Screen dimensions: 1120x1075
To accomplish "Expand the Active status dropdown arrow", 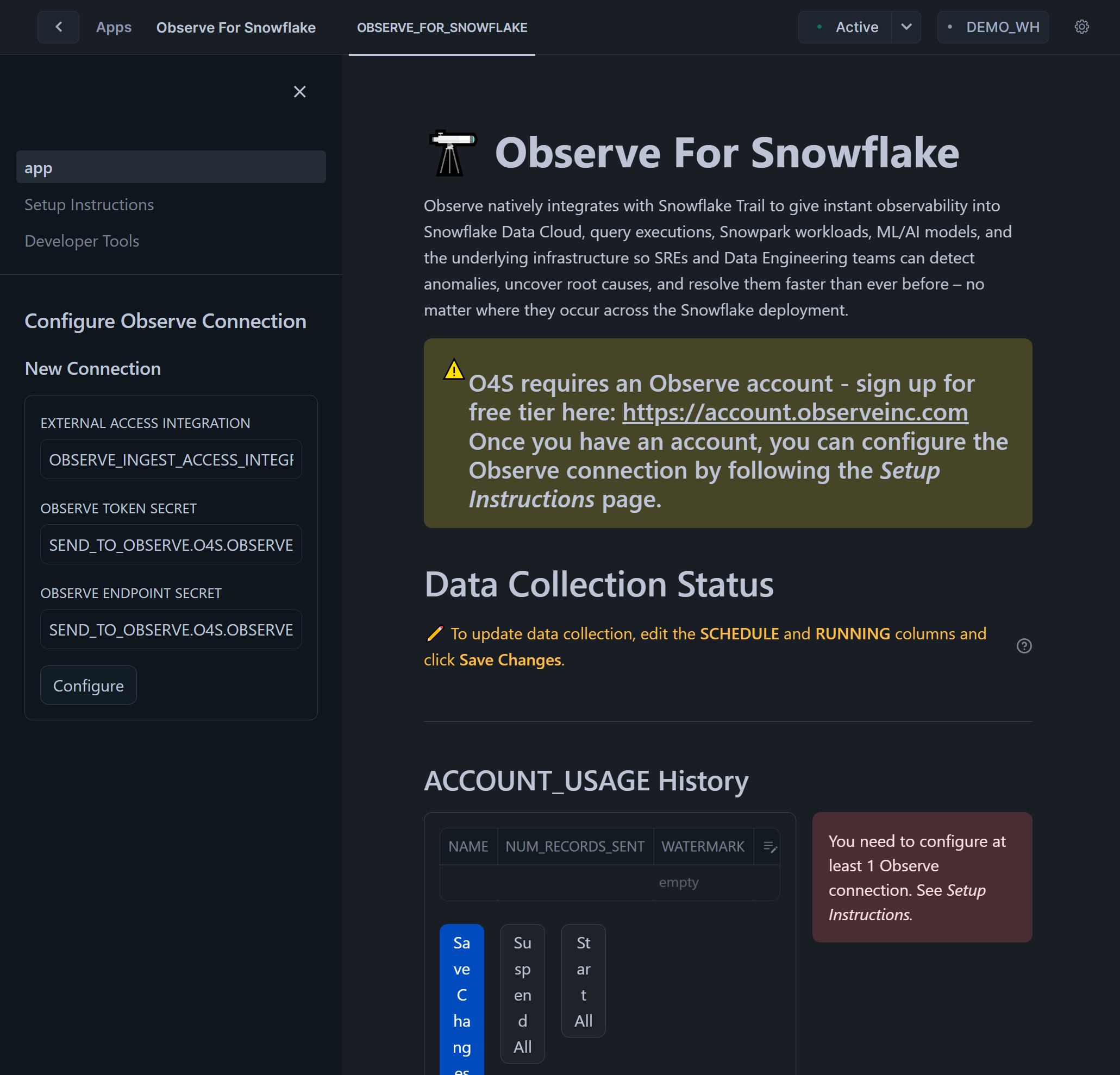I will 906,27.
